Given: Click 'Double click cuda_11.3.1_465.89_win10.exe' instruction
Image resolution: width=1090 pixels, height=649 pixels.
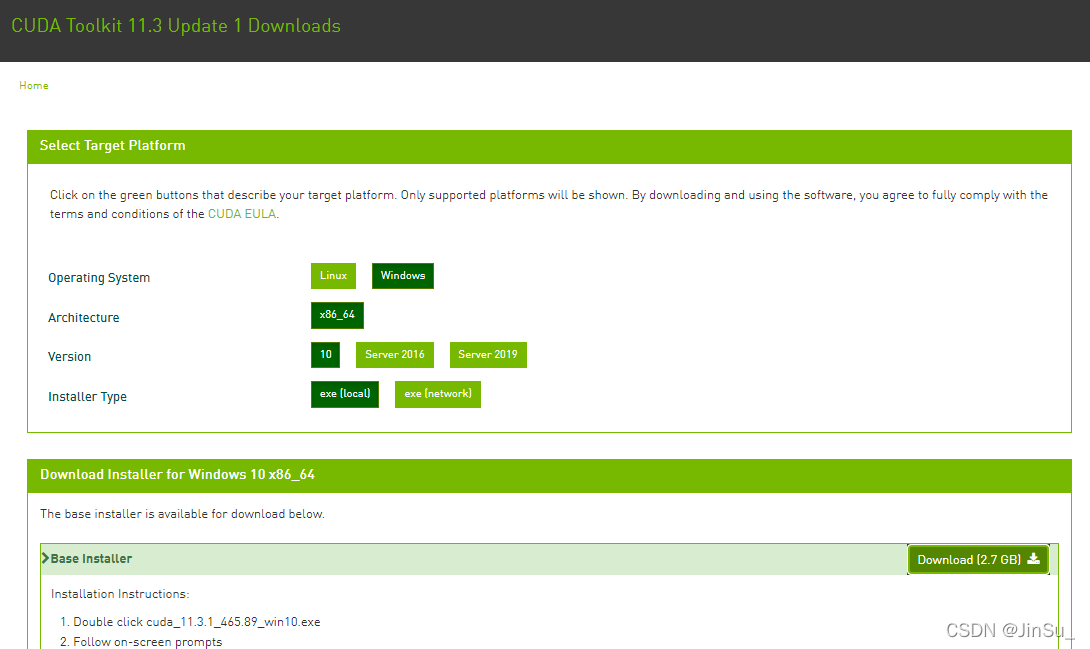Looking at the screenshot, I should (x=197, y=622).
